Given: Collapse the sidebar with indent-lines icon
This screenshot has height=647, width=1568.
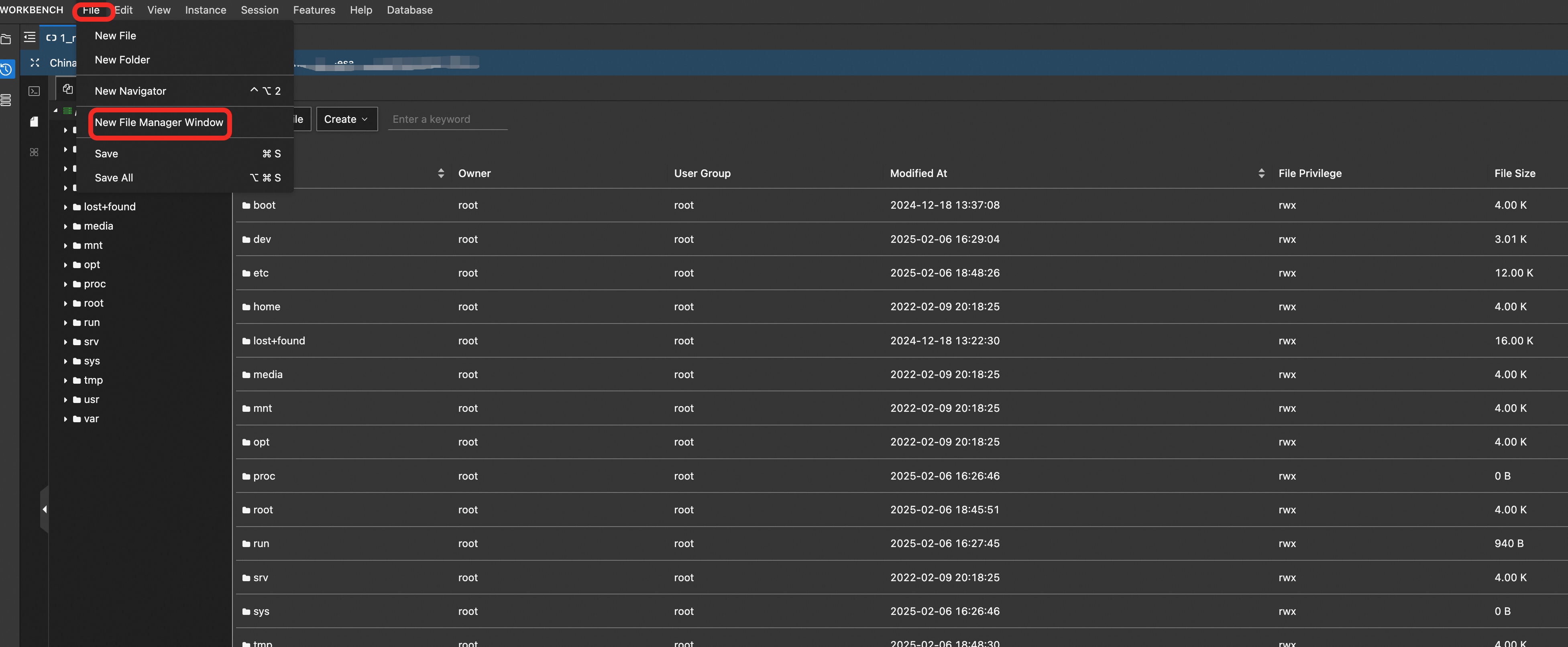Looking at the screenshot, I should [29, 38].
